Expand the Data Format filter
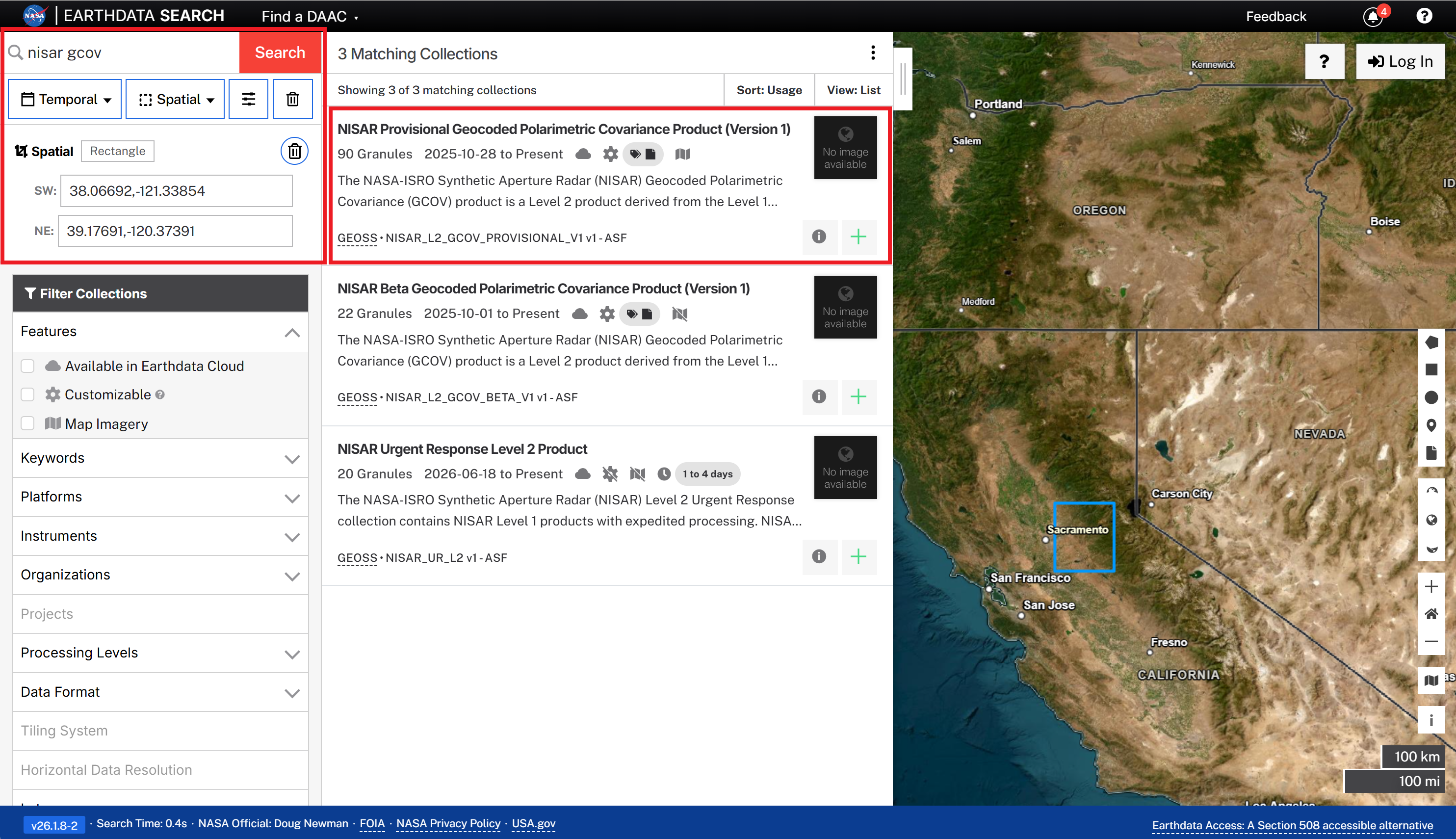1456x839 pixels. pyautogui.click(x=160, y=692)
